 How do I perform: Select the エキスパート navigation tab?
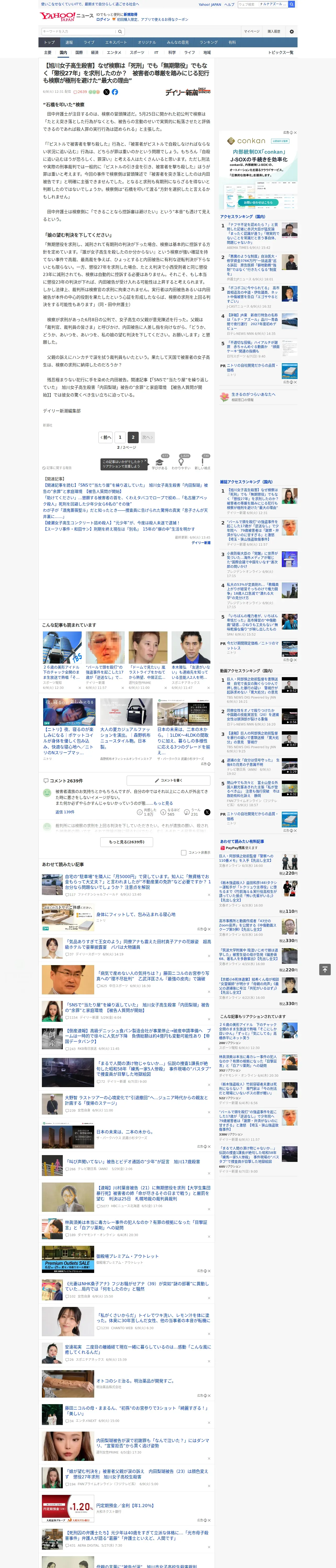coord(116,43)
